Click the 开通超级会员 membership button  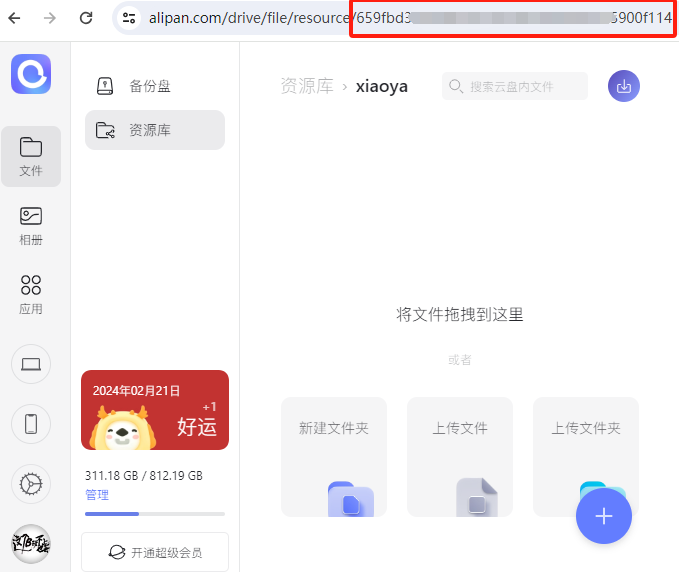[x=155, y=551]
